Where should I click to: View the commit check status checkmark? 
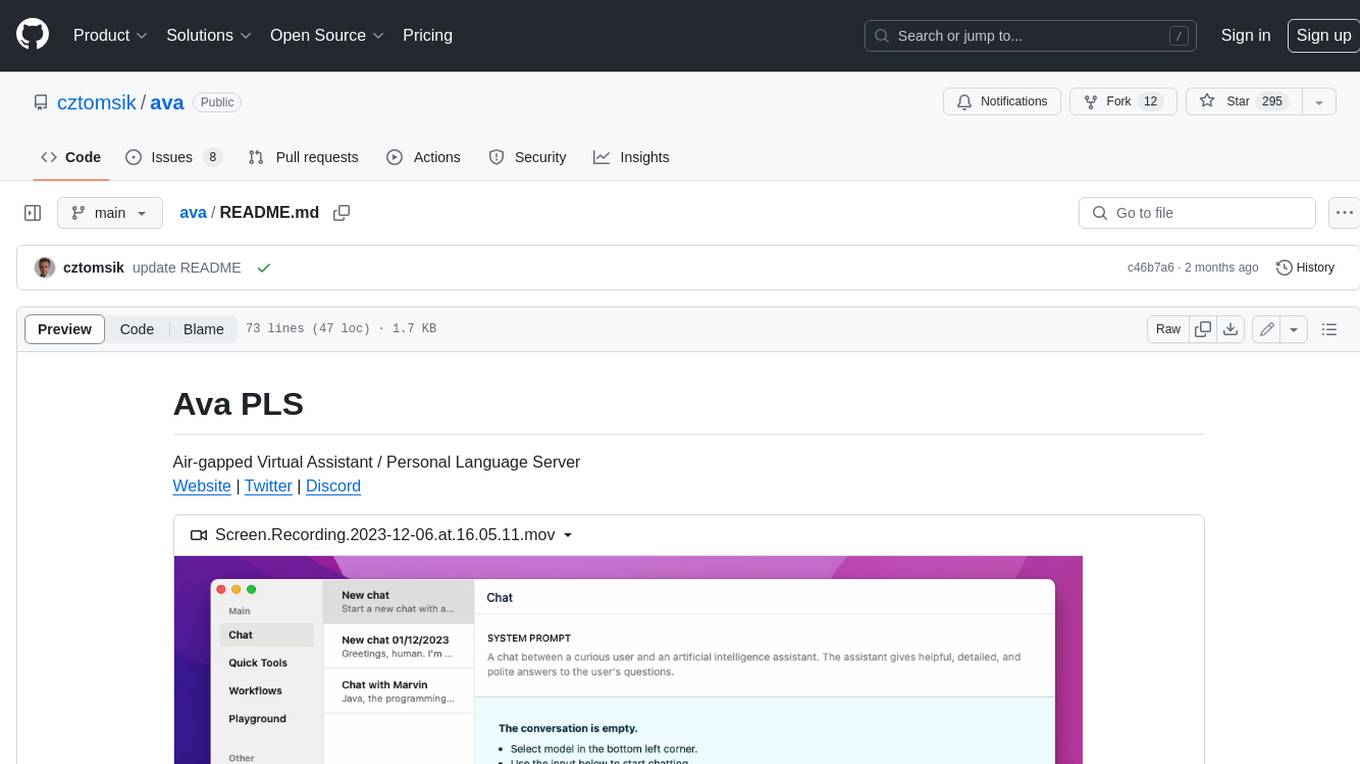tap(264, 268)
